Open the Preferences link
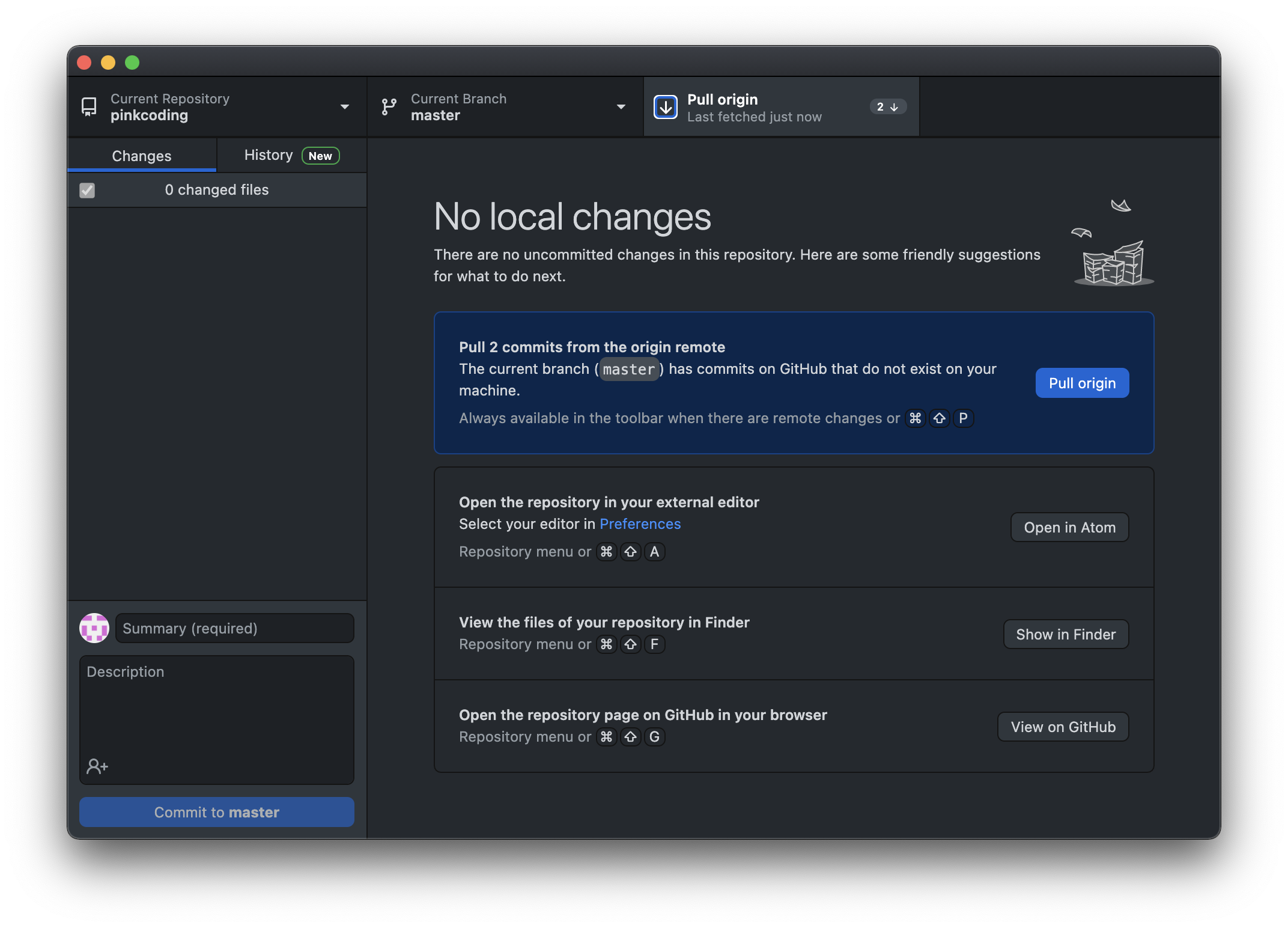Image resolution: width=1288 pixels, height=928 pixels. (x=640, y=524)
